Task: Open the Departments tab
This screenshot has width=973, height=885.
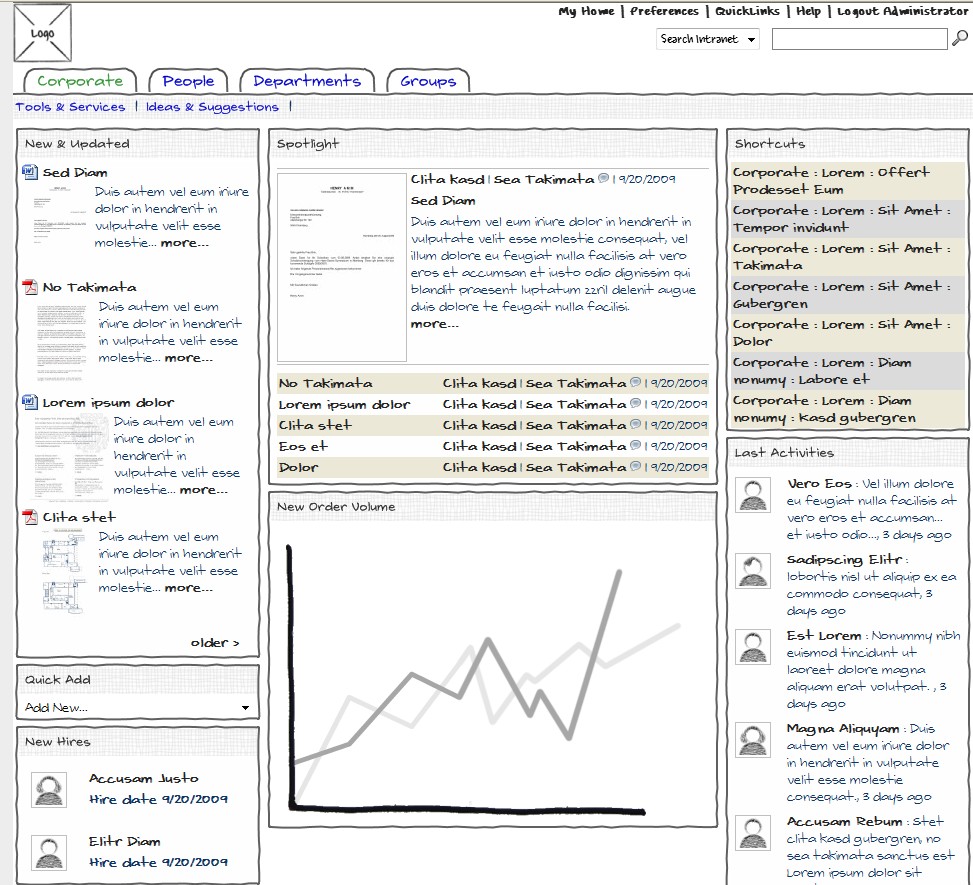Action: coord(306,81)
